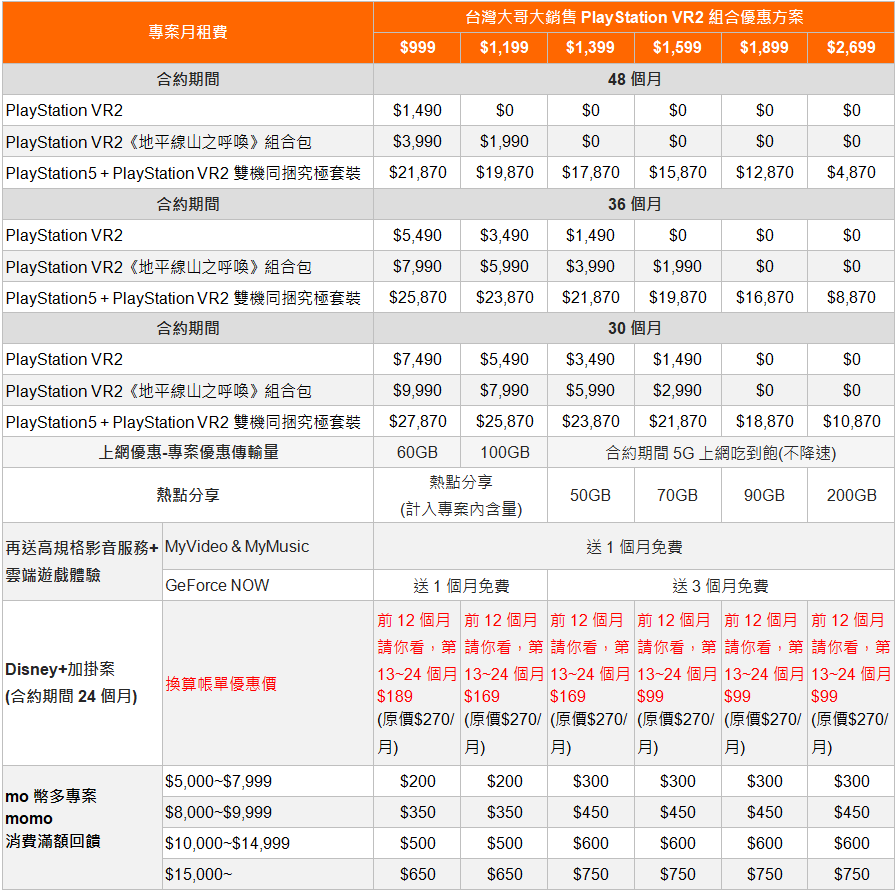Select the $1,899 plan header

tap(764, 47)
